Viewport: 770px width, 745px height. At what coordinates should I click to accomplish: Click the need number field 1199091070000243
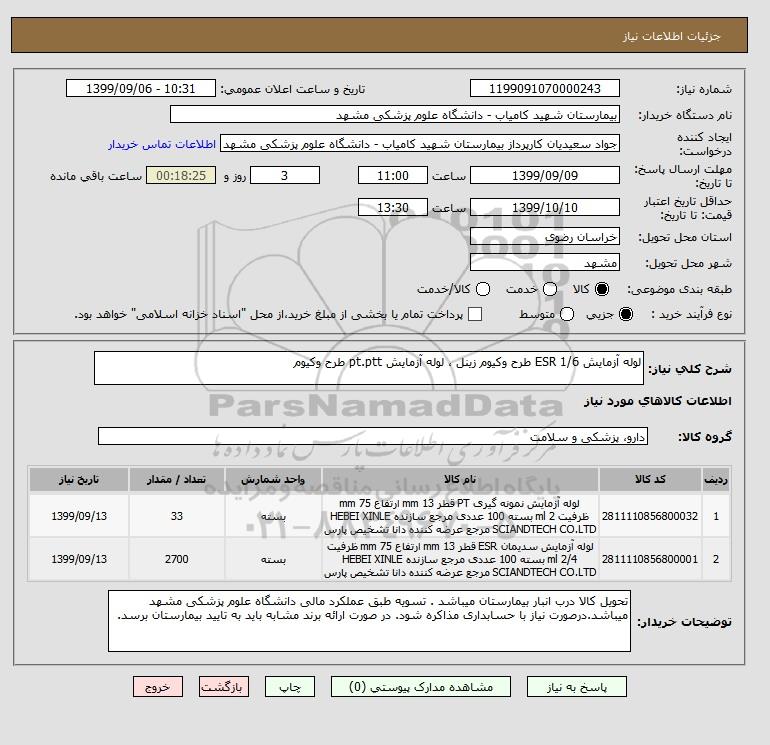545,88
